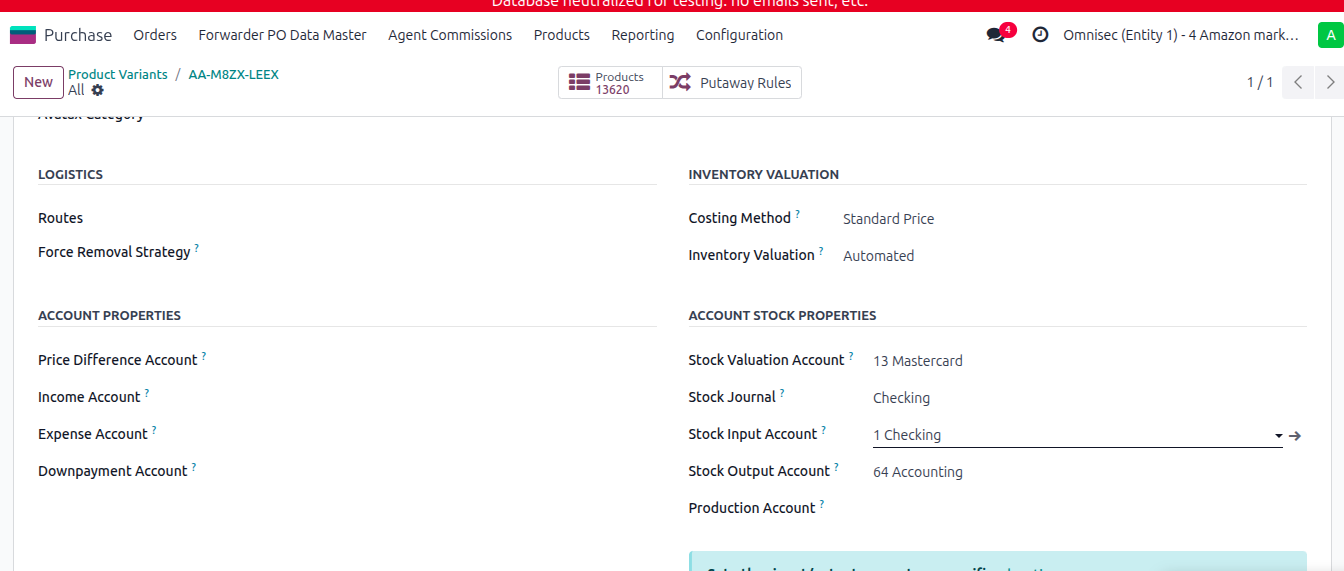Open the messages chat icon
1344x571 pixels.
996,35
